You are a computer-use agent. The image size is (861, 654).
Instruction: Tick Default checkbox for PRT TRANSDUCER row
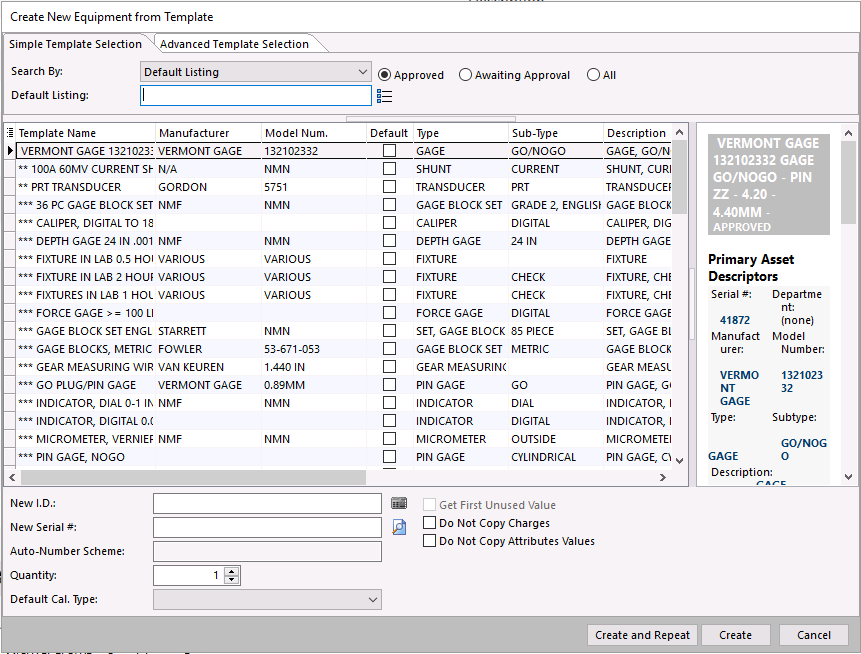coord(389,187)
